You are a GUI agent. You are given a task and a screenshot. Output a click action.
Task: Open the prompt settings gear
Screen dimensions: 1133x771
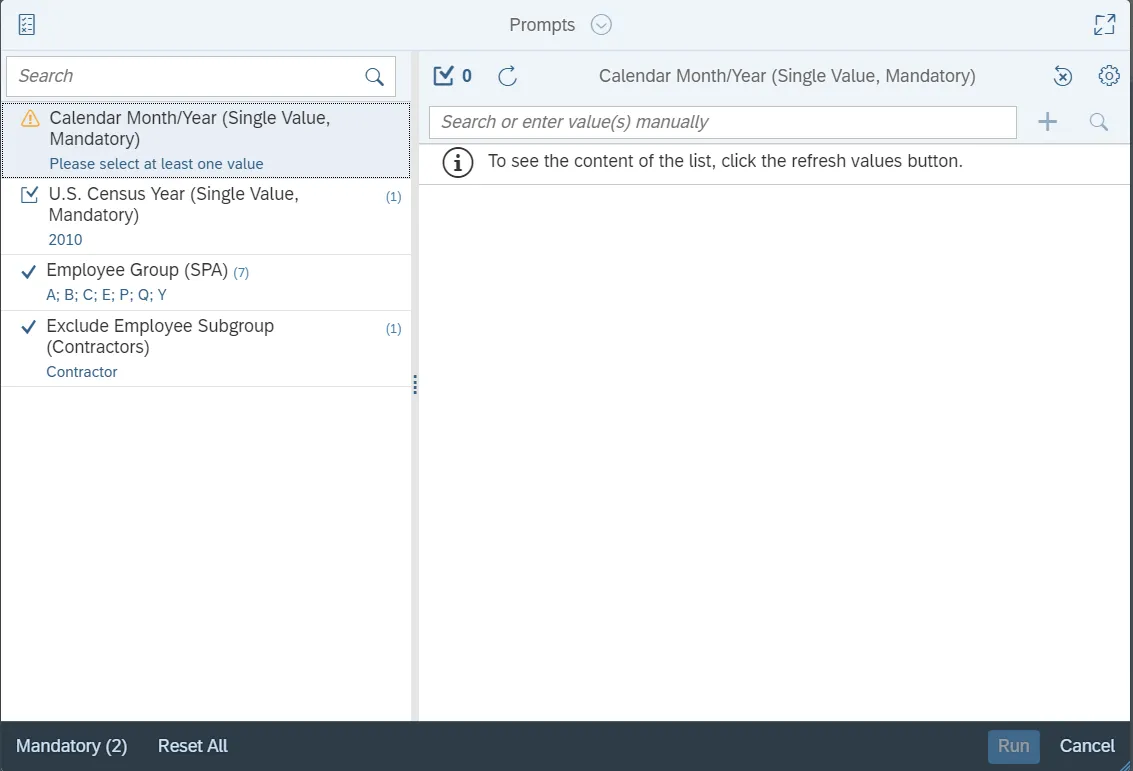pos(1108,76)
